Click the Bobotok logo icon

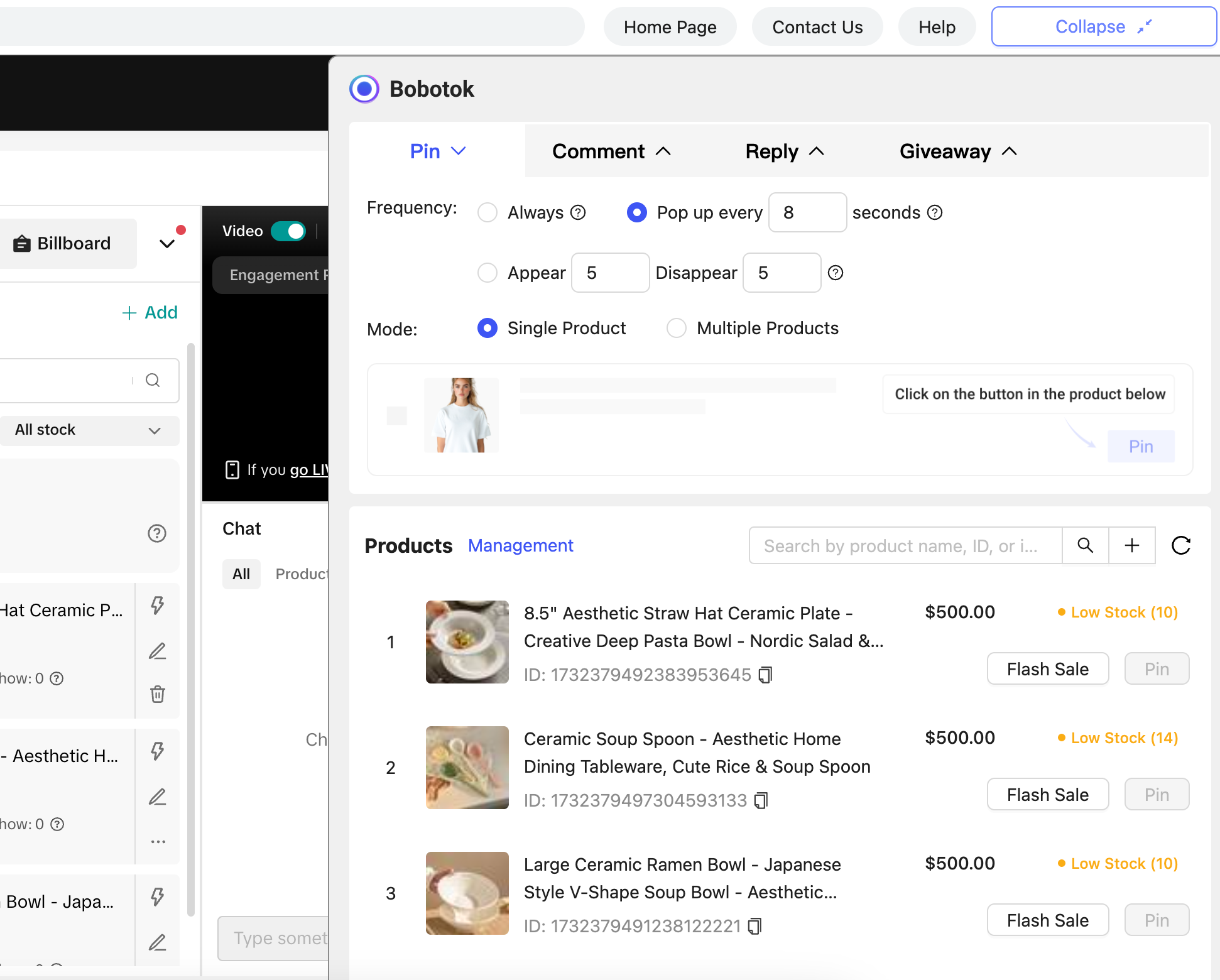point(364,89)
